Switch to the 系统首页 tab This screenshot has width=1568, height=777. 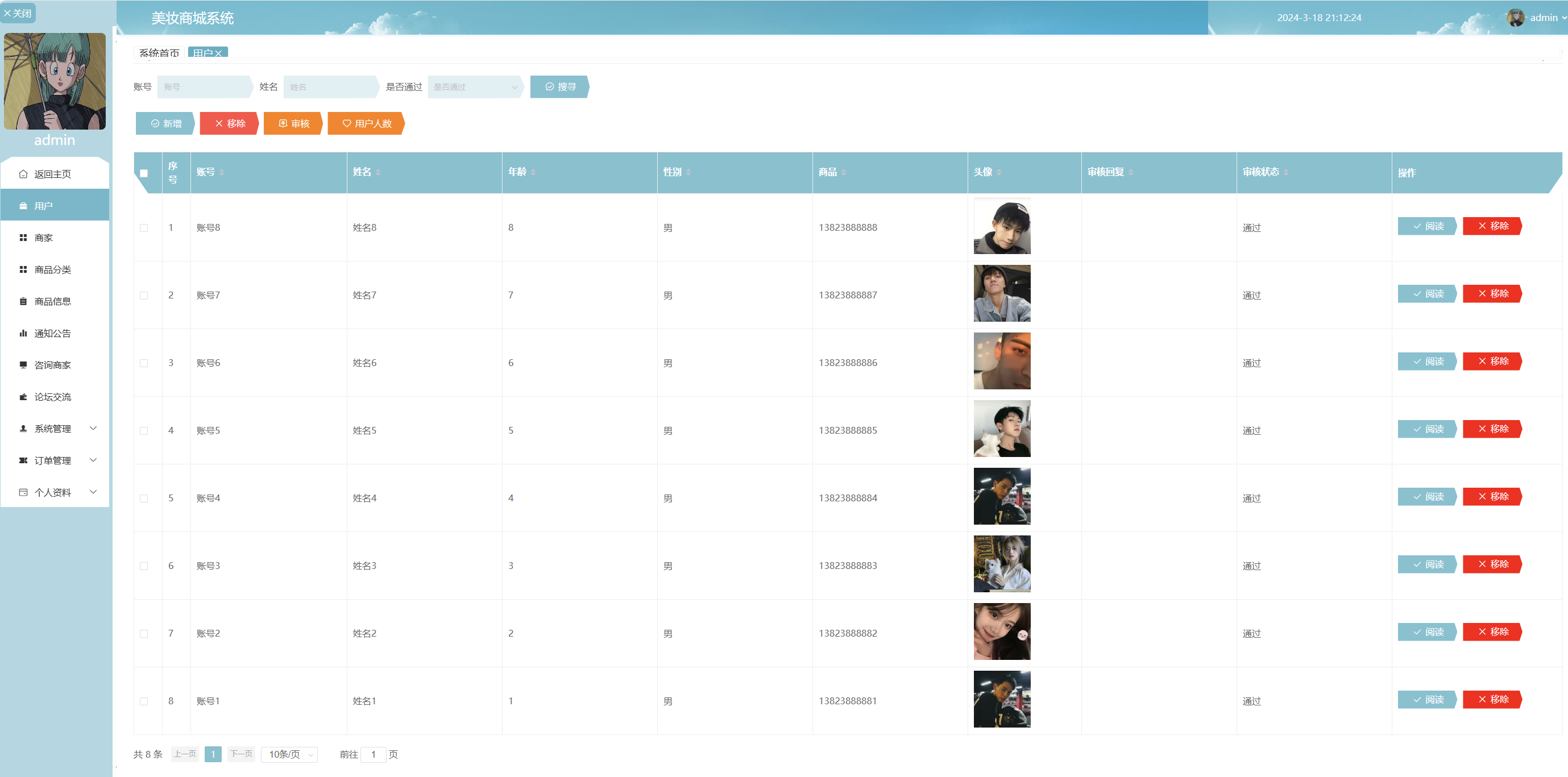(159, 53)
